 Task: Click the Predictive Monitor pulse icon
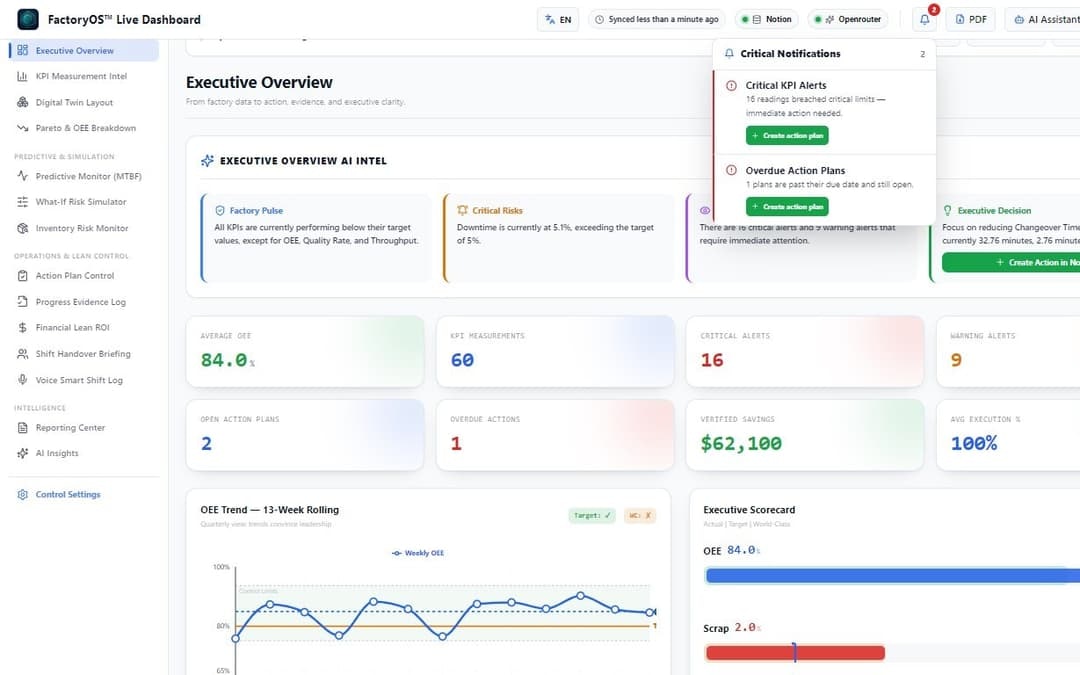[23, 176]
